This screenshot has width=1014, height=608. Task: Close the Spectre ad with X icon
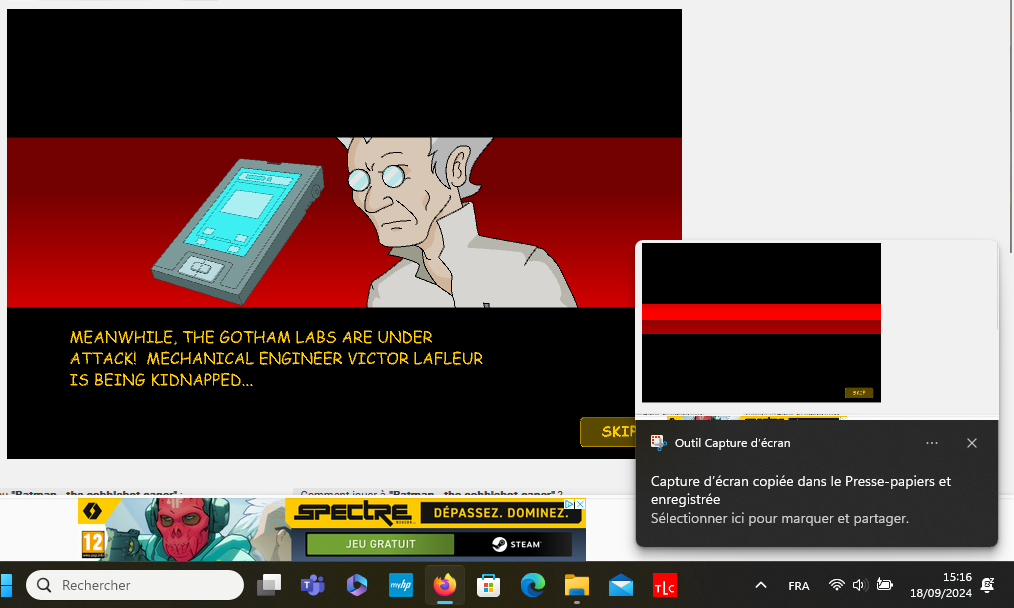click(x=581, y=504)
